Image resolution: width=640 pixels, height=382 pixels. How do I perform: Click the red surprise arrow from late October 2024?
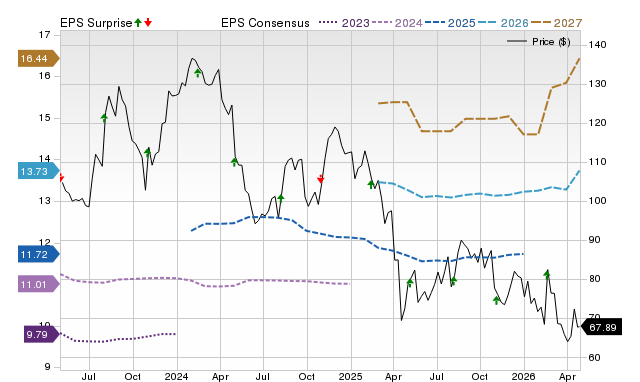point(320,179)
